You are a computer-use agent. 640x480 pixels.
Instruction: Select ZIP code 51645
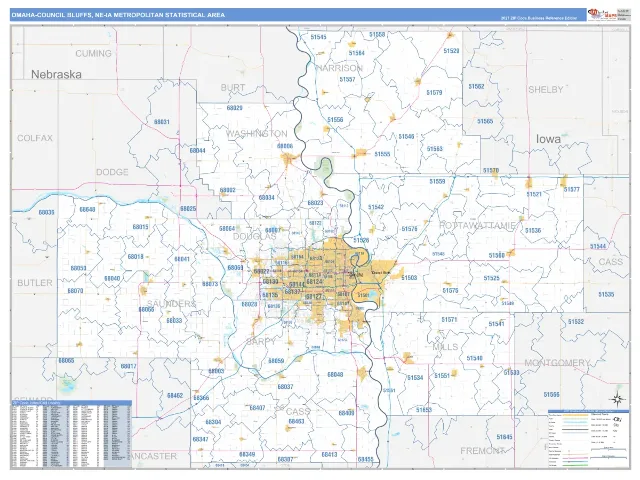click(x=504, y=437)
